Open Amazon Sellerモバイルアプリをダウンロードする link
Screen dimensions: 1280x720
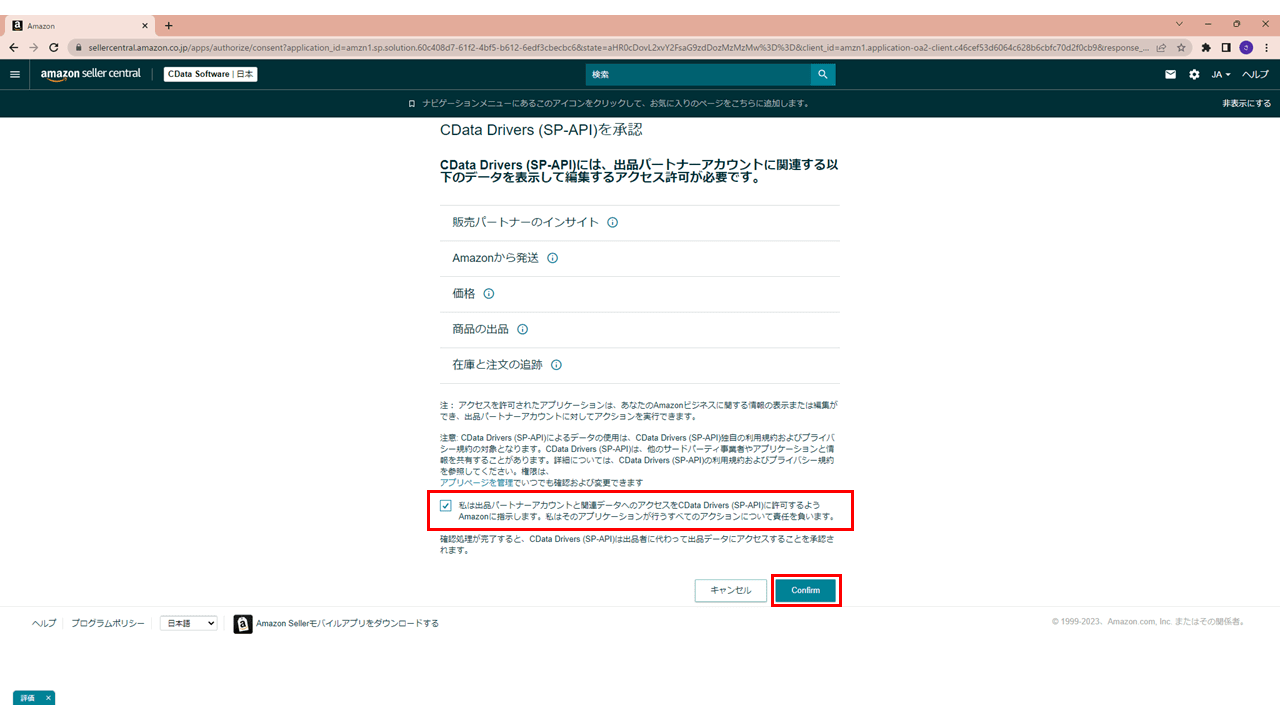(347, 623)
